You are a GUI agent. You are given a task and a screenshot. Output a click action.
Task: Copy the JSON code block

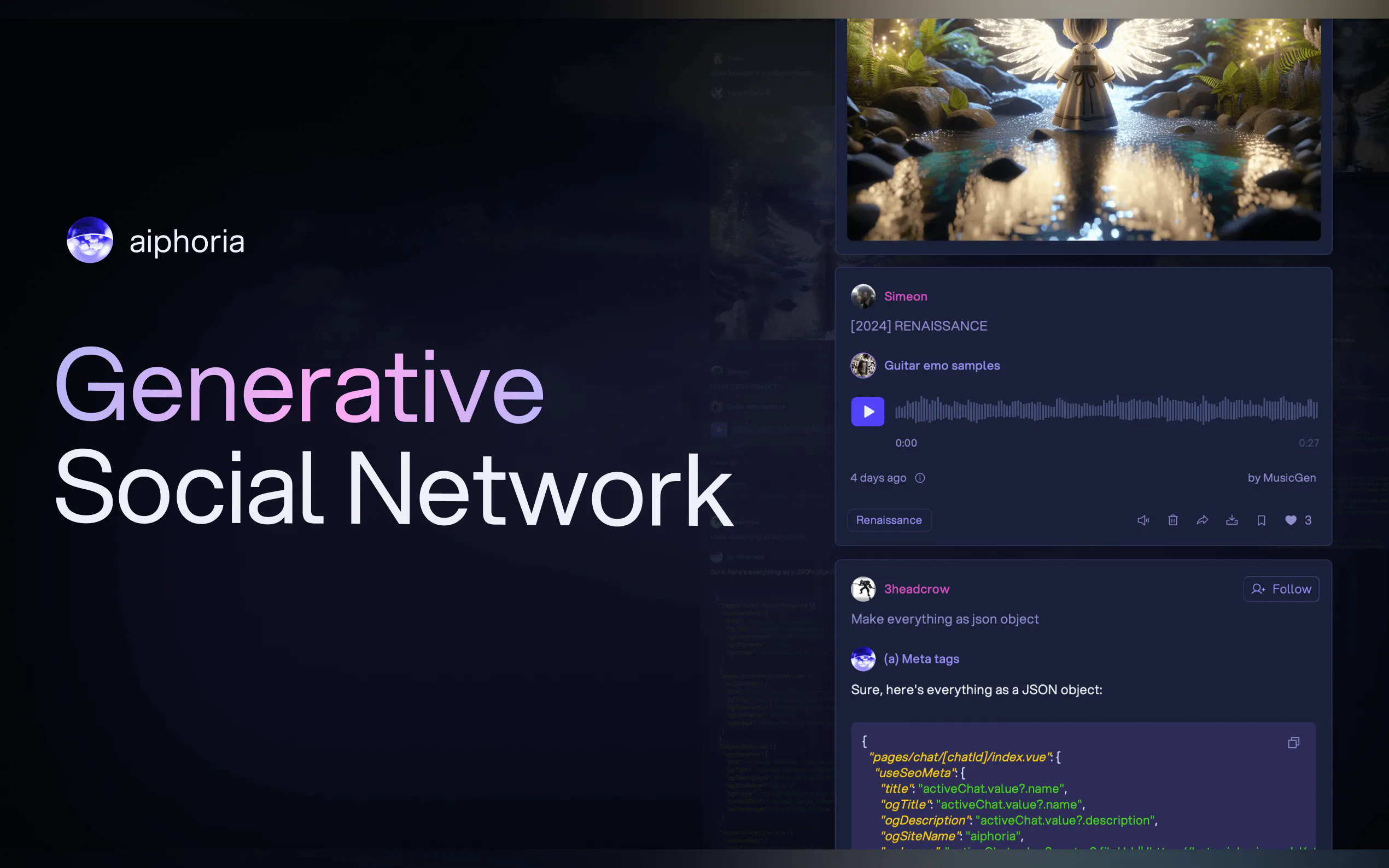[x=1293, y=743]
